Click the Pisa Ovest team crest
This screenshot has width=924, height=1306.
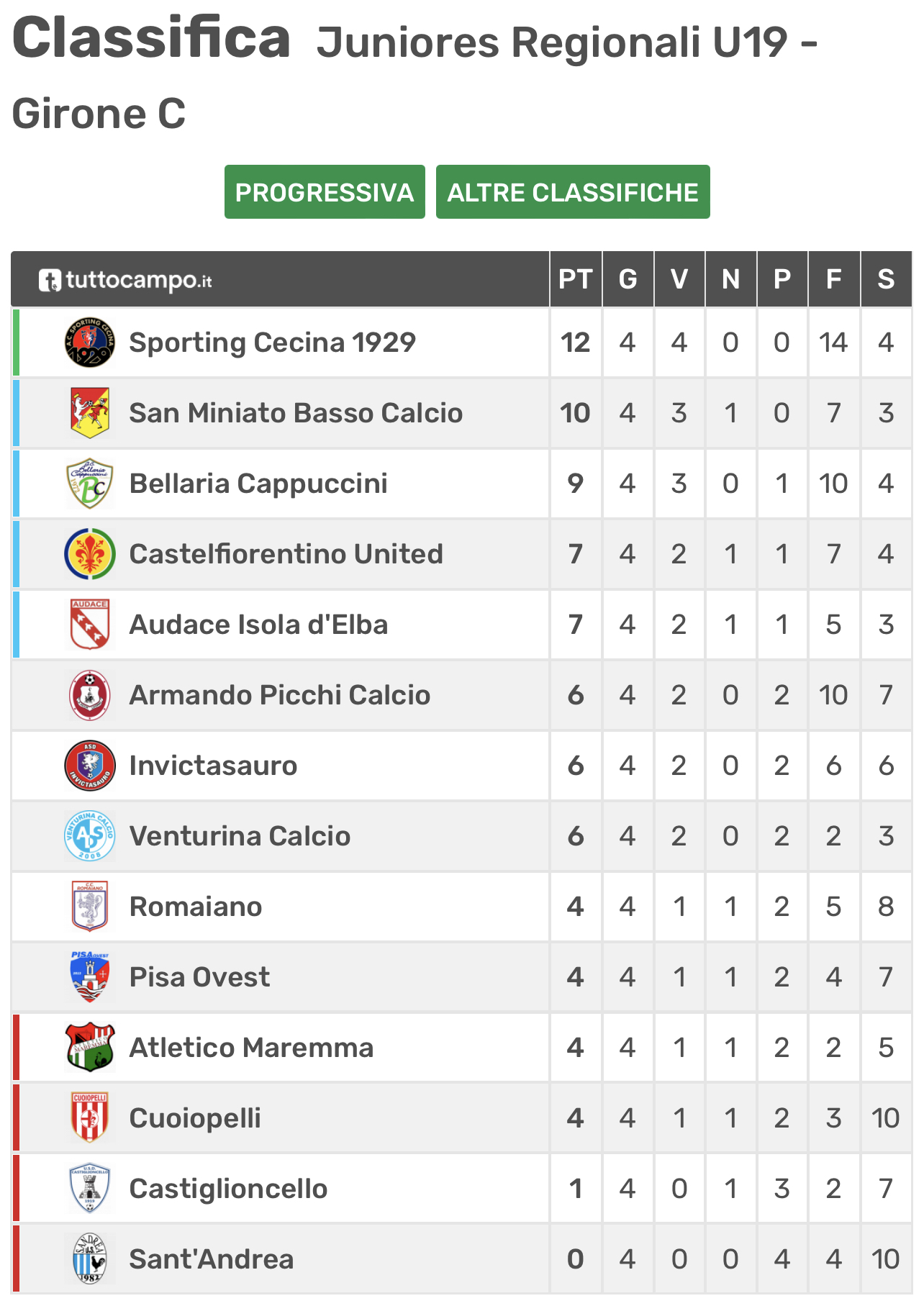89,977
